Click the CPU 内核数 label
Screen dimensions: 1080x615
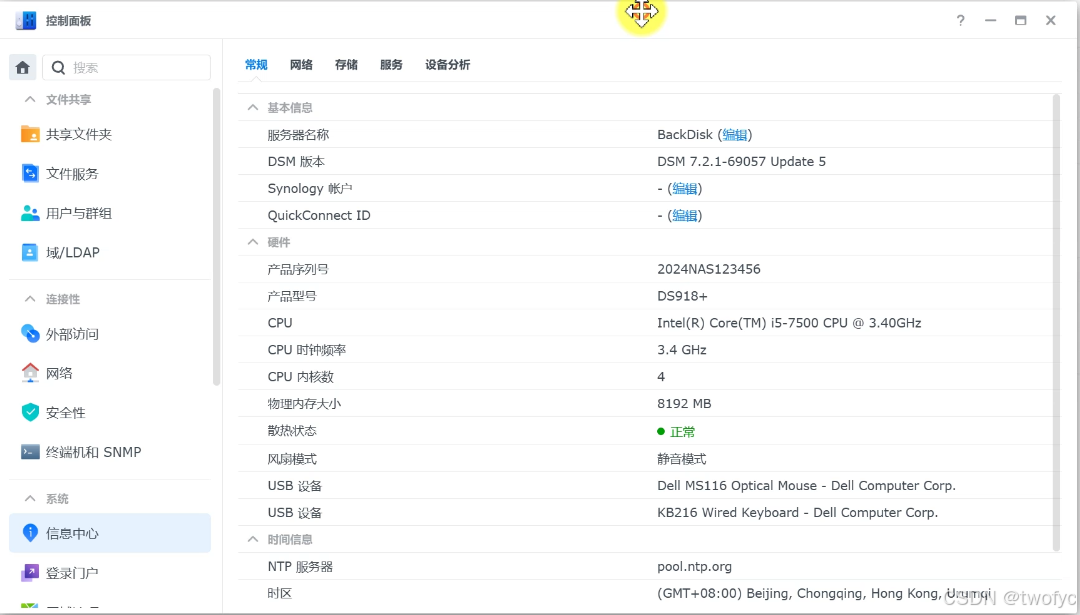point(300,377)
